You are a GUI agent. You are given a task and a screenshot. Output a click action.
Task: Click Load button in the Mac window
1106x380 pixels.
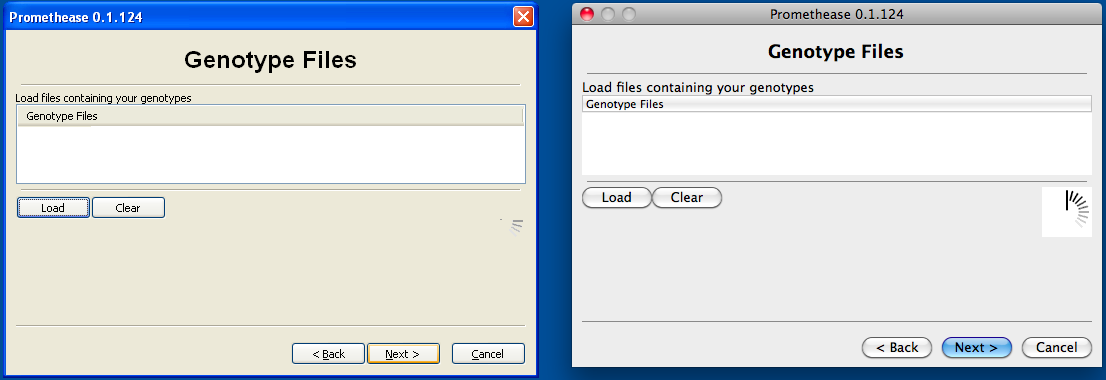click(x=616, y=197)
